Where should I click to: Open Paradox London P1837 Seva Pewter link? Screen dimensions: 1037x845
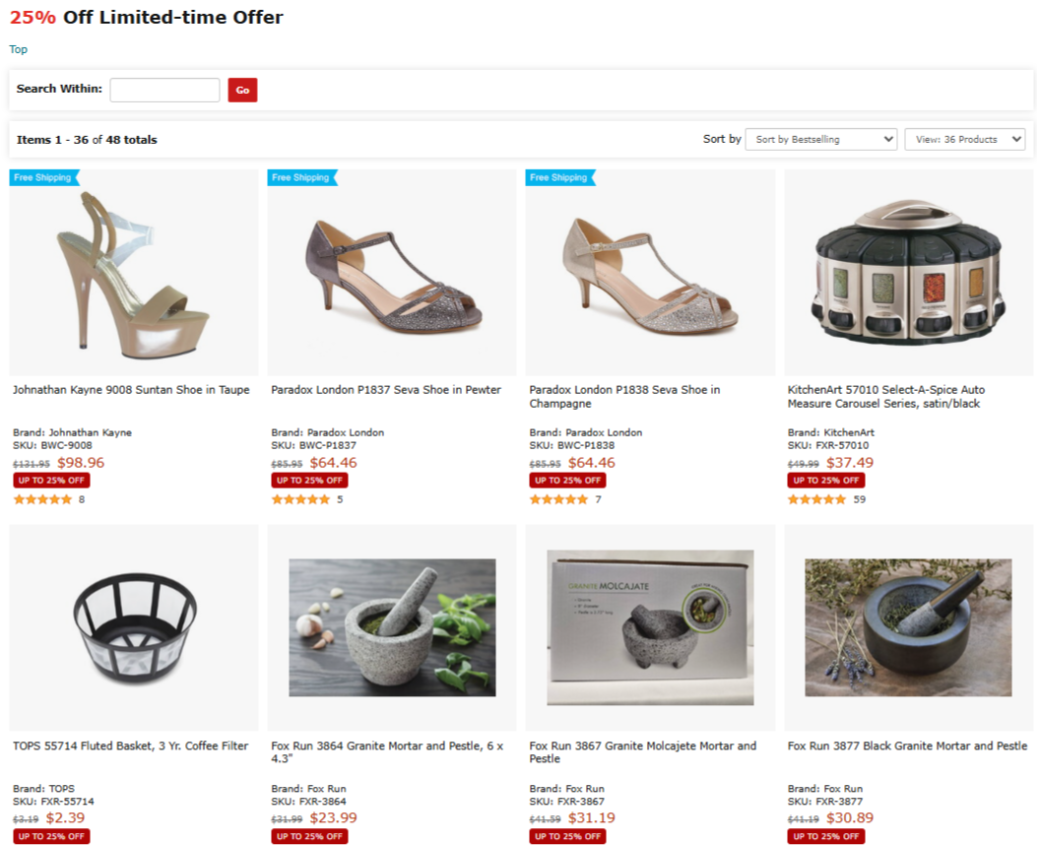point(386,390)
